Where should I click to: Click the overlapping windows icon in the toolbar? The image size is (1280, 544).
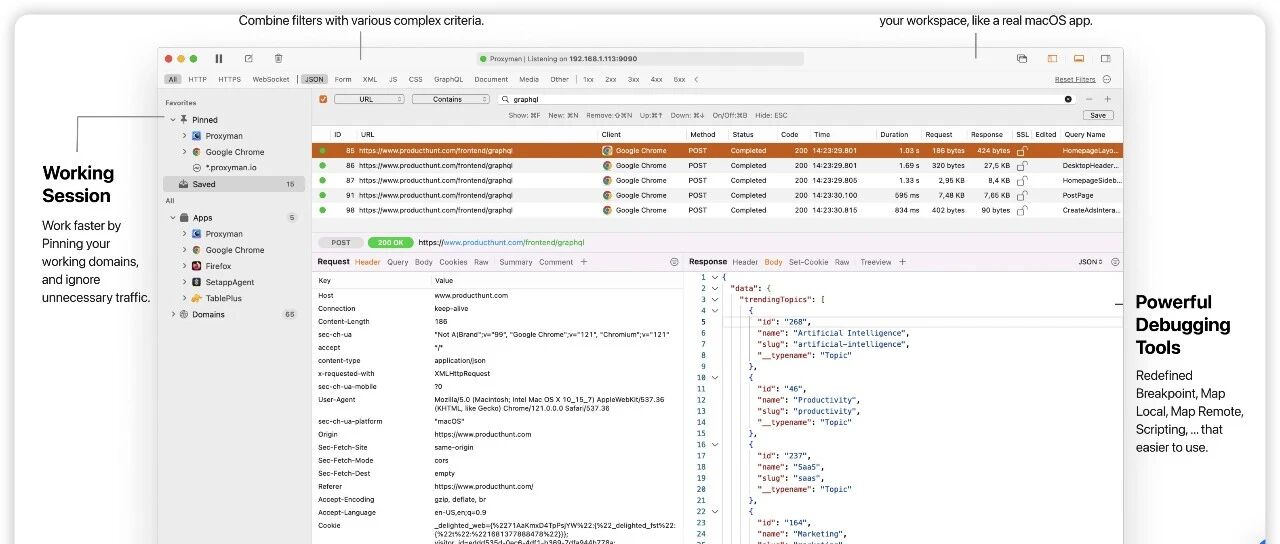[1022, 59]
